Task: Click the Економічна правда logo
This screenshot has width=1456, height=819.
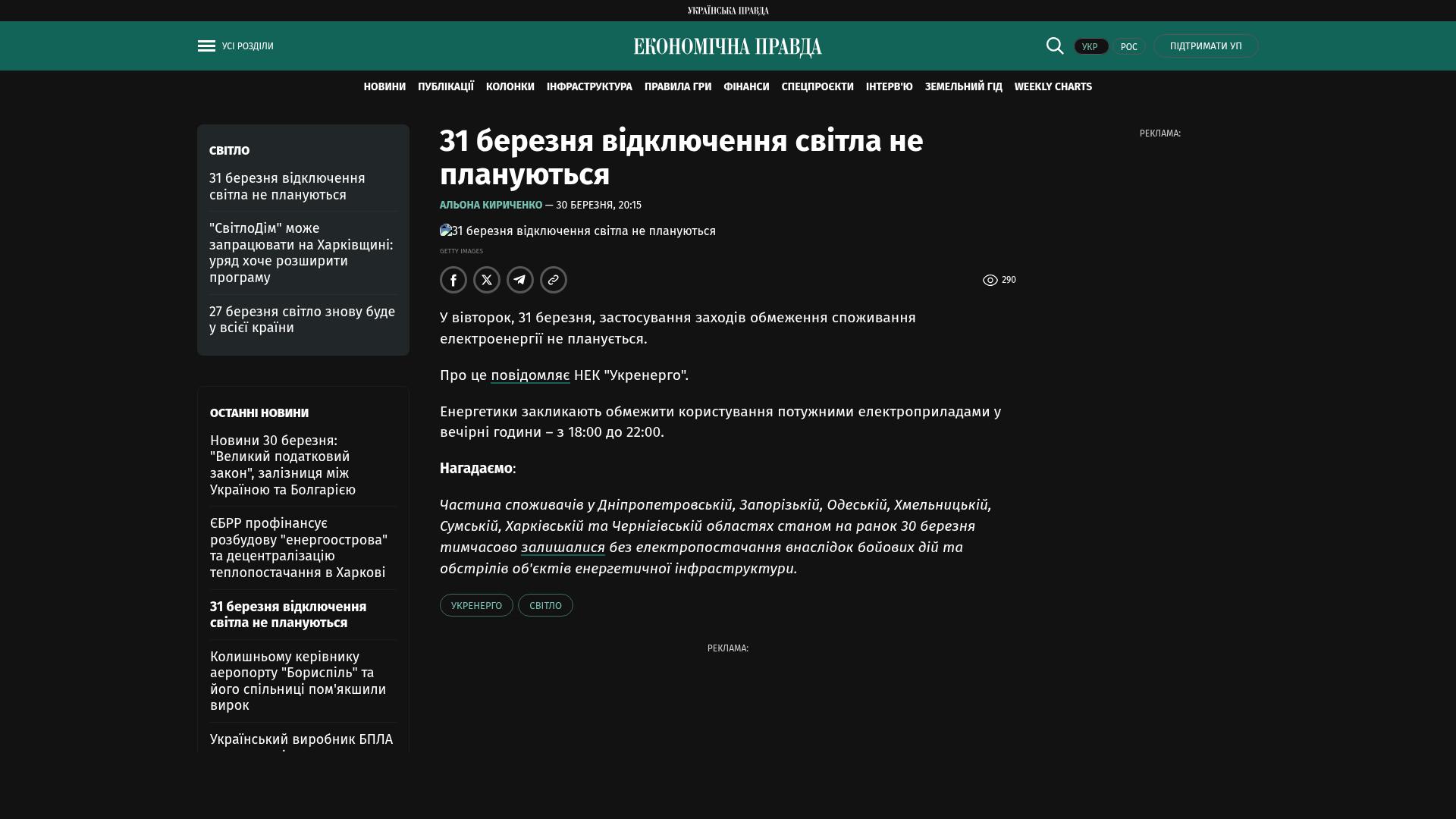Action: coord(727,47)
